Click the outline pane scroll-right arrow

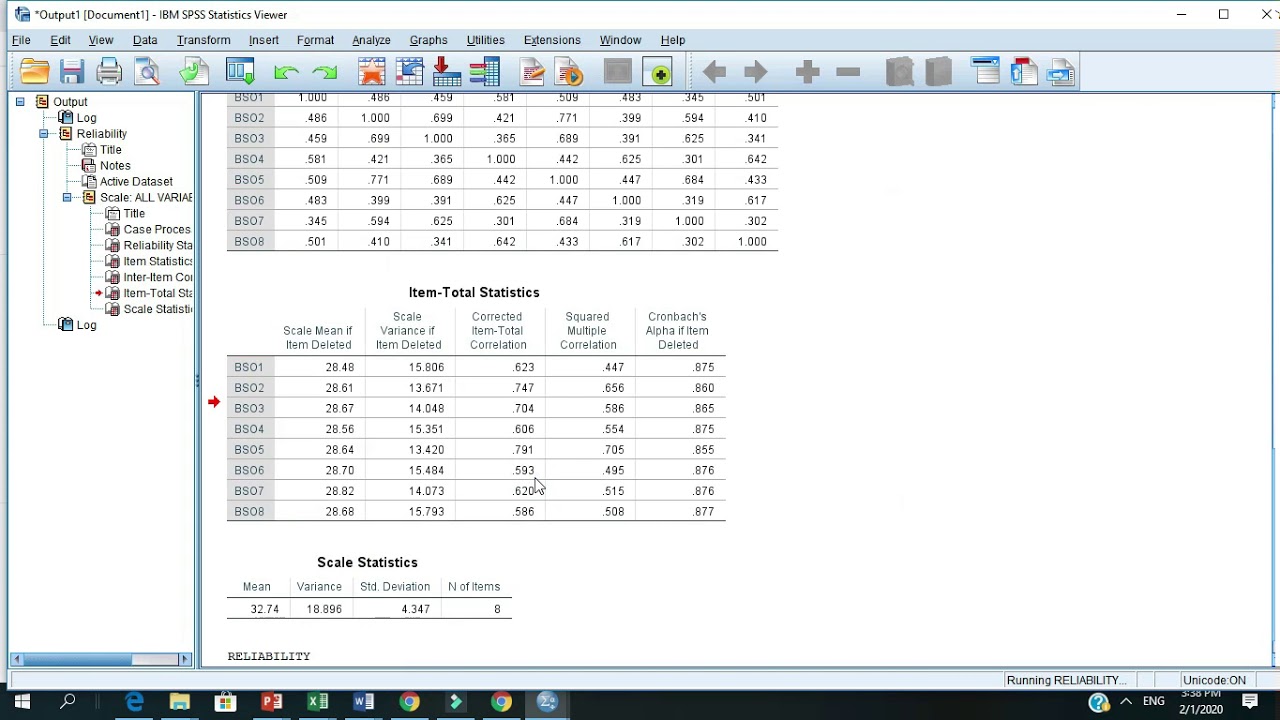185,659
